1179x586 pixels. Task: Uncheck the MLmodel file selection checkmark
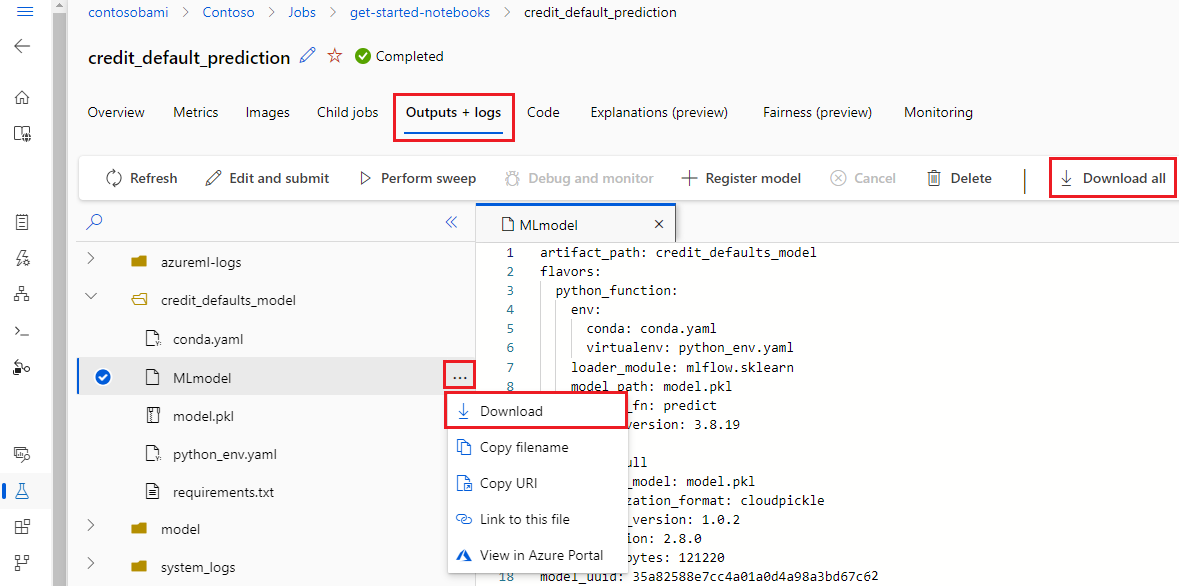102,377
